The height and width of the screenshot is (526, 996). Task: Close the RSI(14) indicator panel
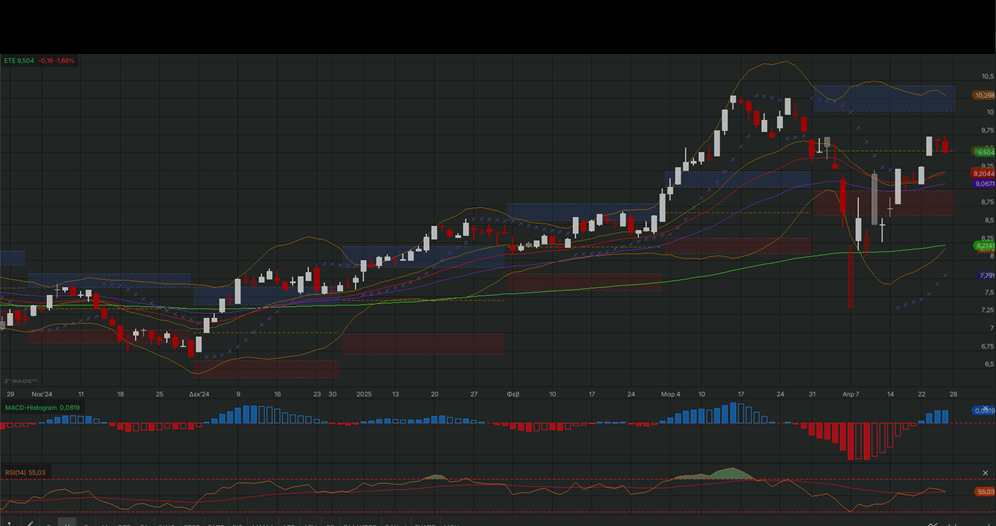(985, 473)
